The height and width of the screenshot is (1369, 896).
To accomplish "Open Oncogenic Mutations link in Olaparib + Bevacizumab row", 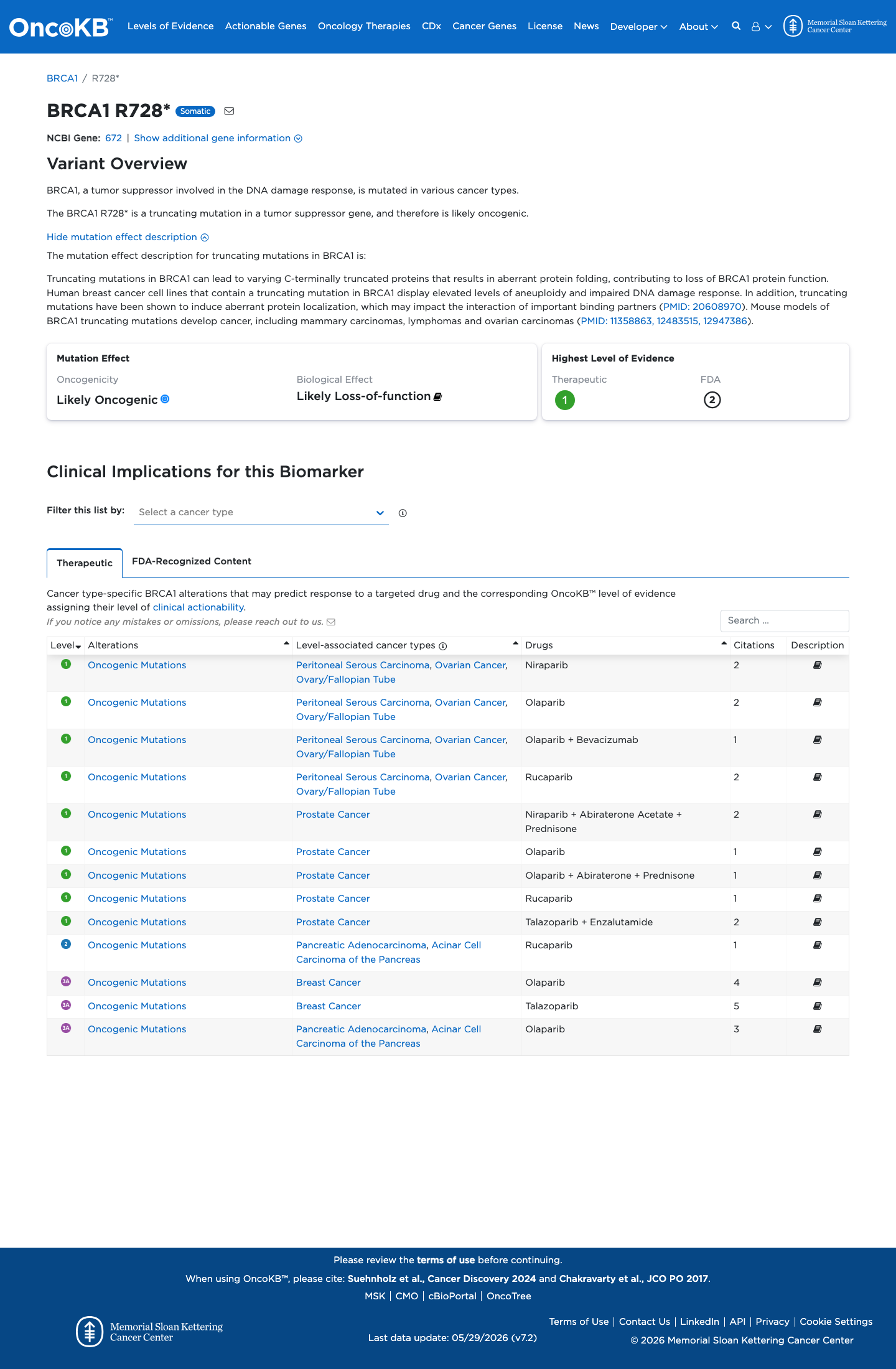I will pos(137,740).
